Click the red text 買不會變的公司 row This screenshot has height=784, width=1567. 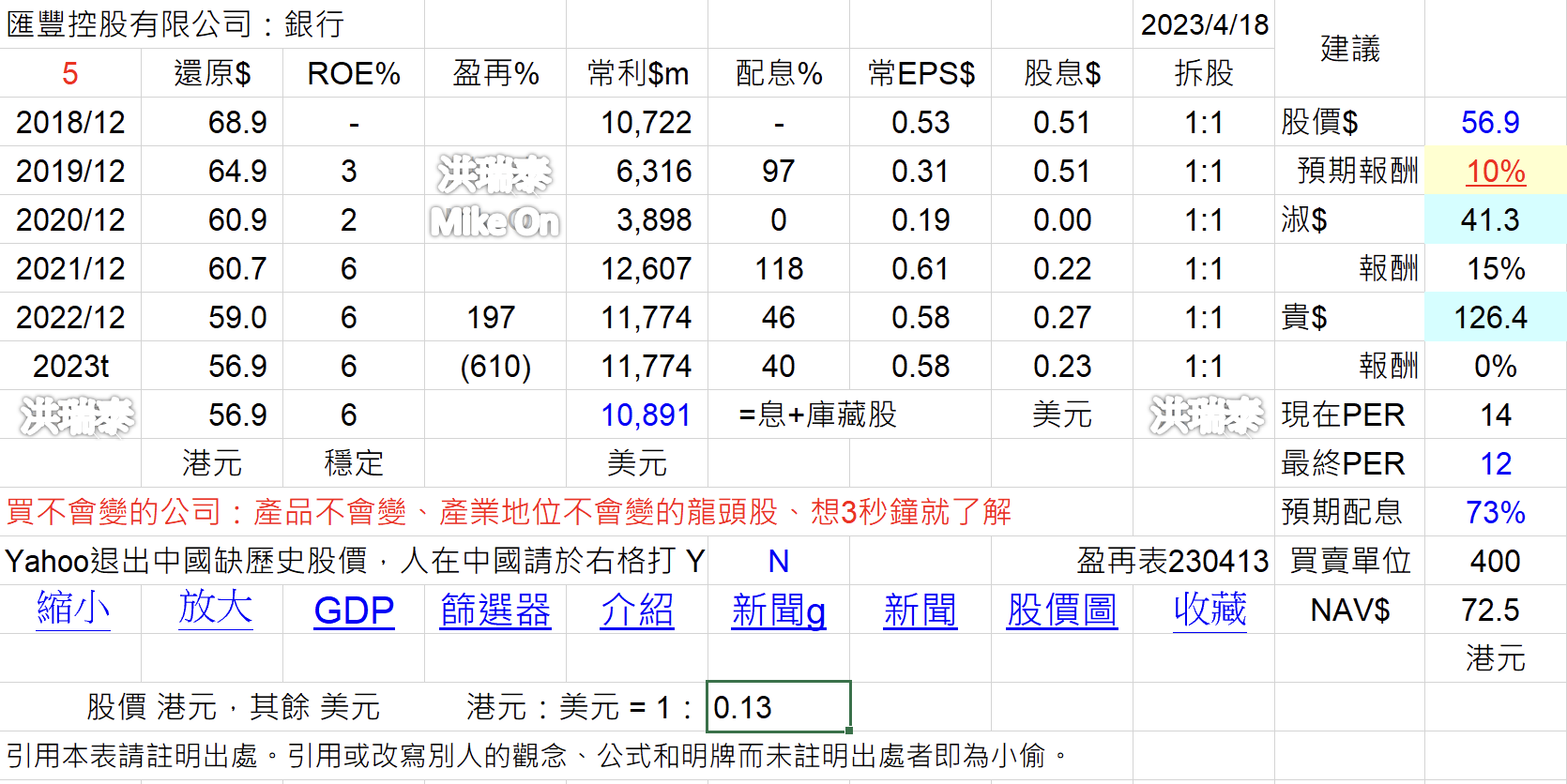pyautogui.click(x=509, y=512)
